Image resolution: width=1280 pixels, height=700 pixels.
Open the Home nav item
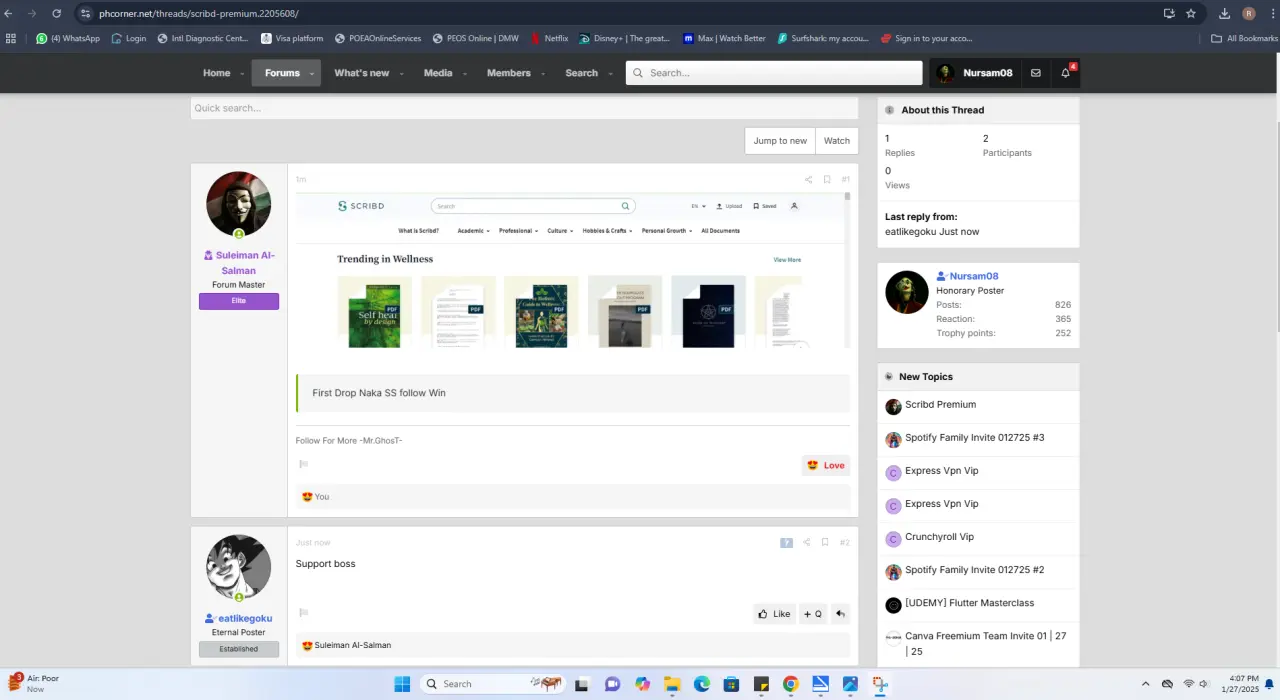(217, 73)
